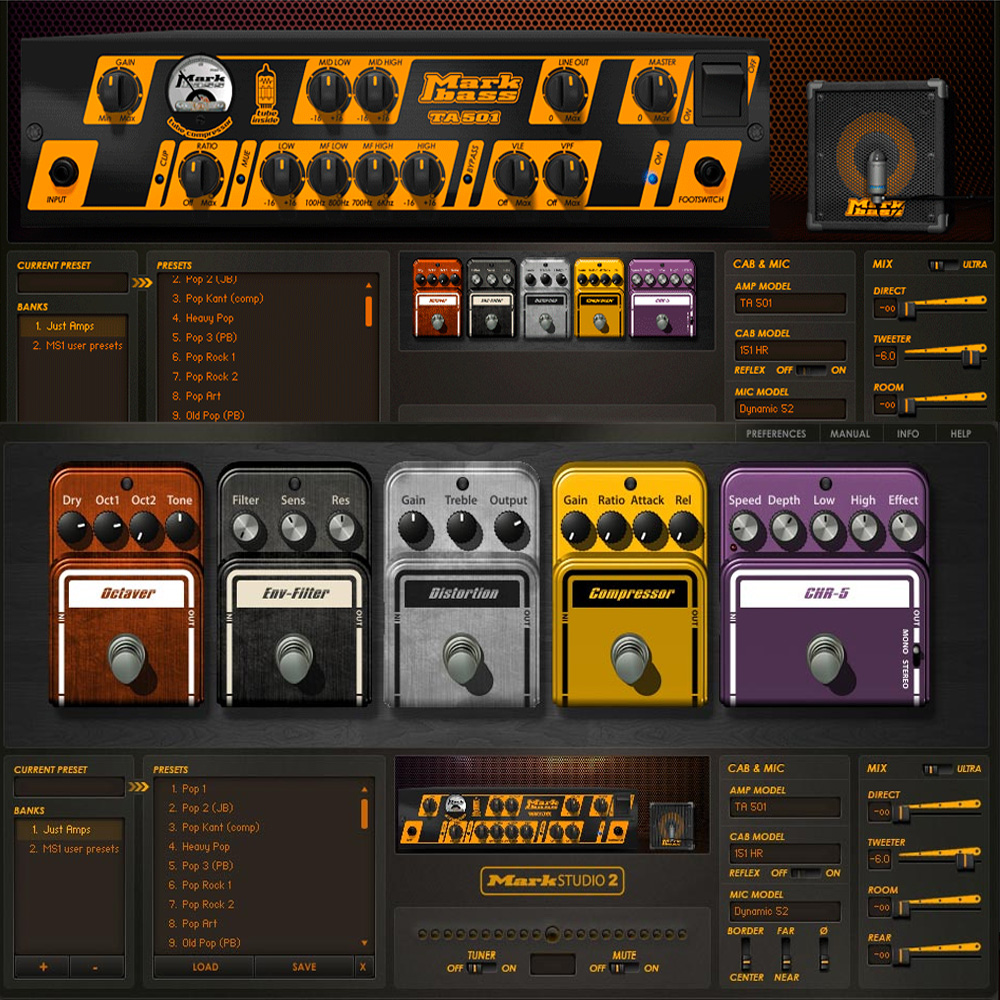1000x1000 pixels.
Task: Open Amp Model TA 501 selector in amp view
Action: pyautogui.click(x=790, y=304)
